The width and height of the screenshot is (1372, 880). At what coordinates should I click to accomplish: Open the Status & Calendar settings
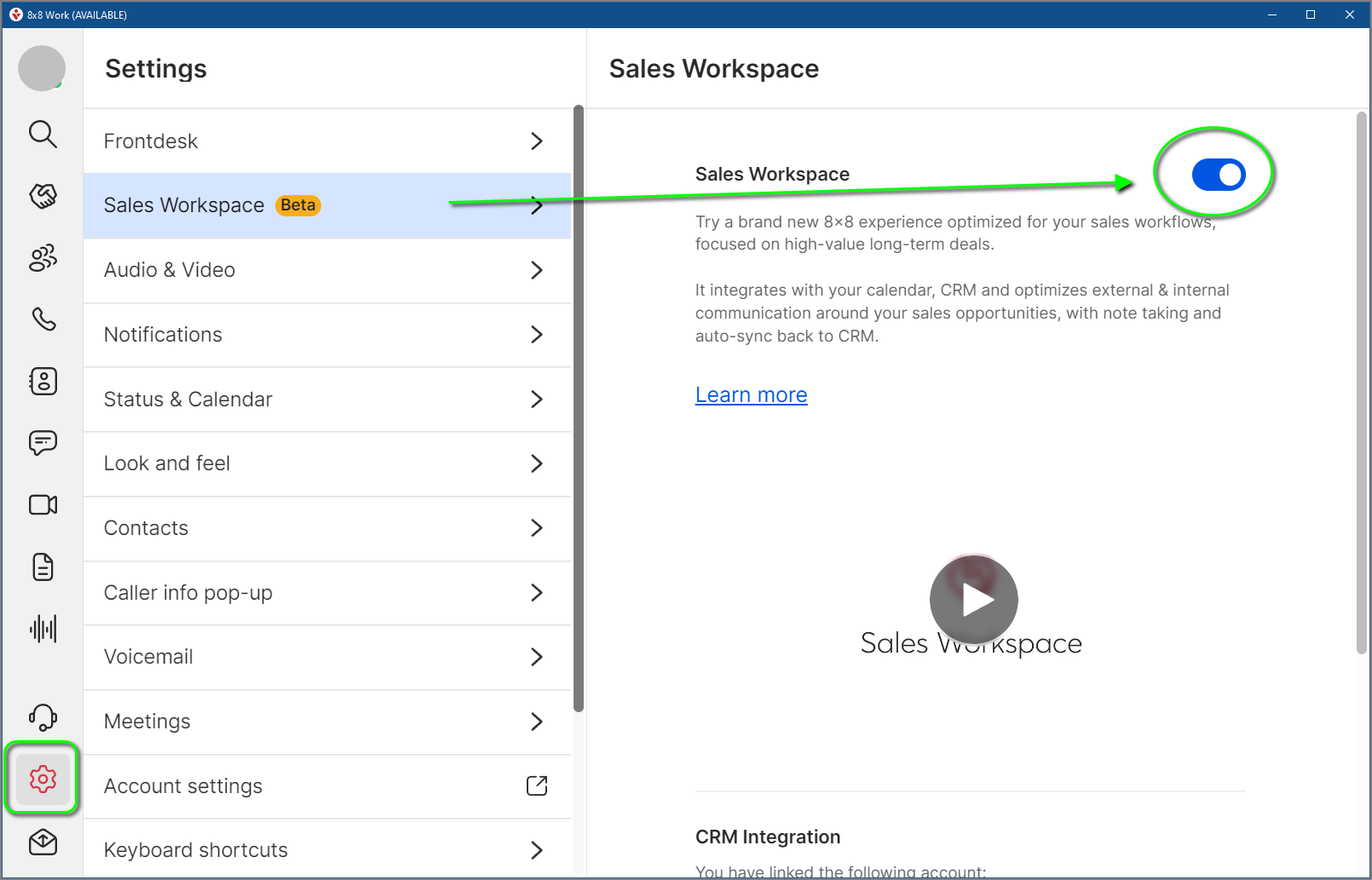click(327, 399)
